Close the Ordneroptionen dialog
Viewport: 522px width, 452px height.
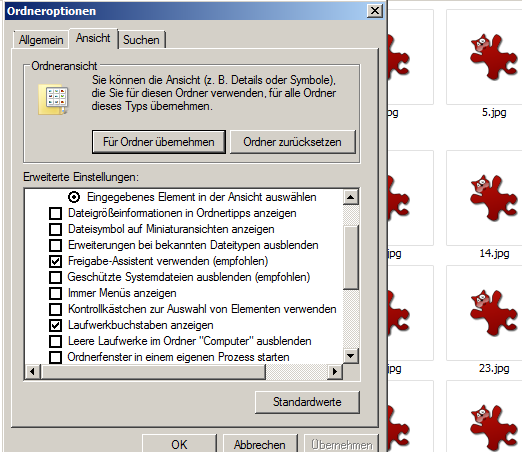[375, 11]
